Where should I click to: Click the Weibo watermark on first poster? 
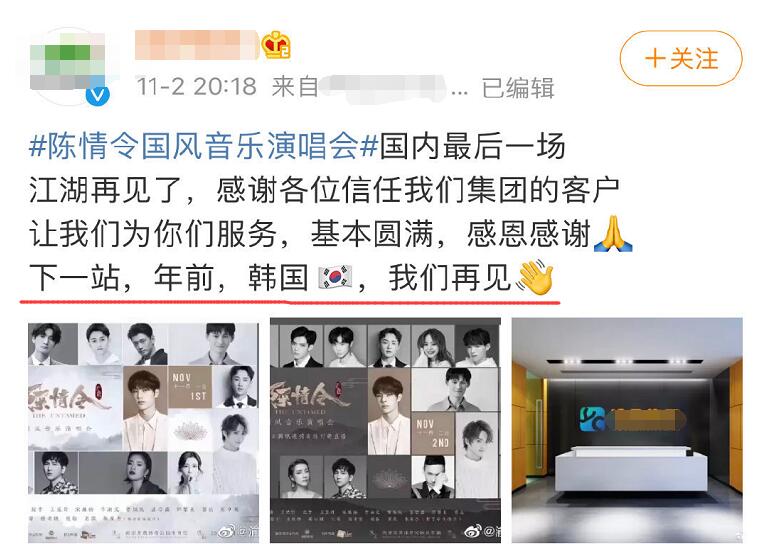coord(238,531)
